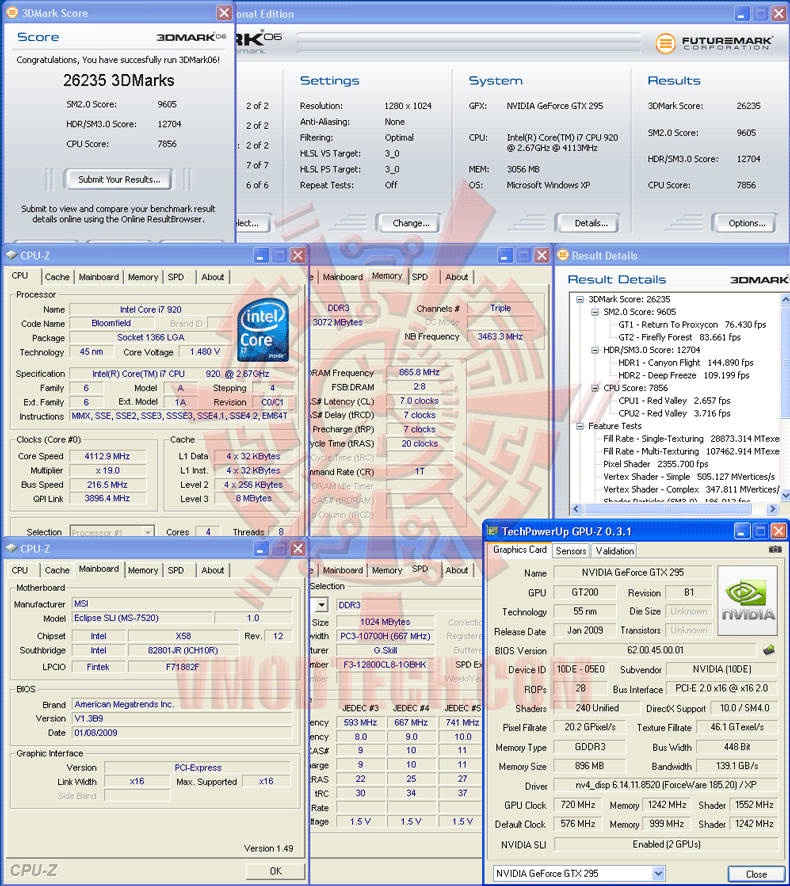Select the GT1 - Return To Proxycon row
790x886 pixels.
[x=692, y=325]
